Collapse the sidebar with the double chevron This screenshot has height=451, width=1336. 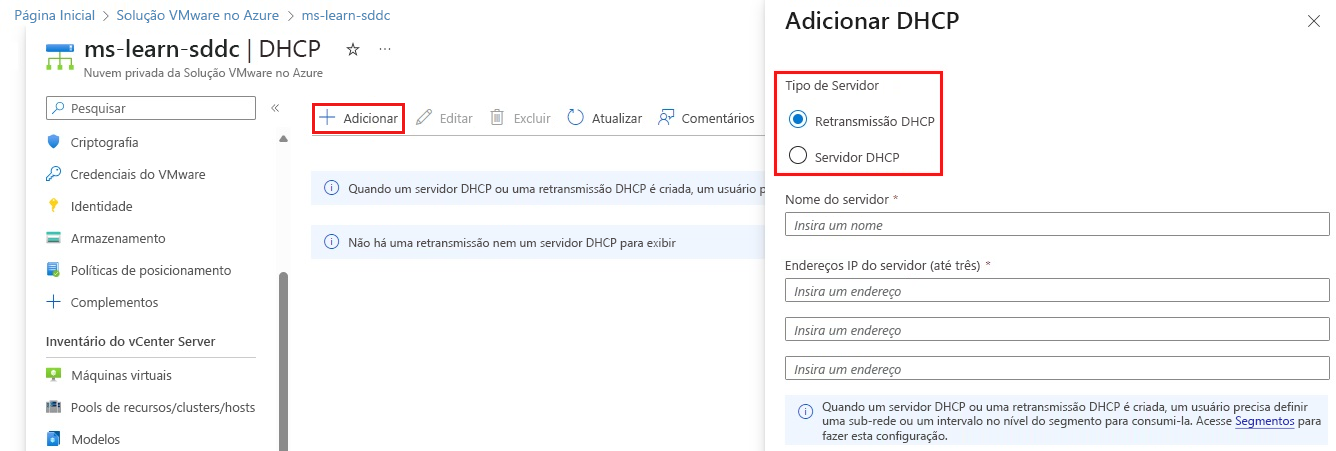point(274,108)
